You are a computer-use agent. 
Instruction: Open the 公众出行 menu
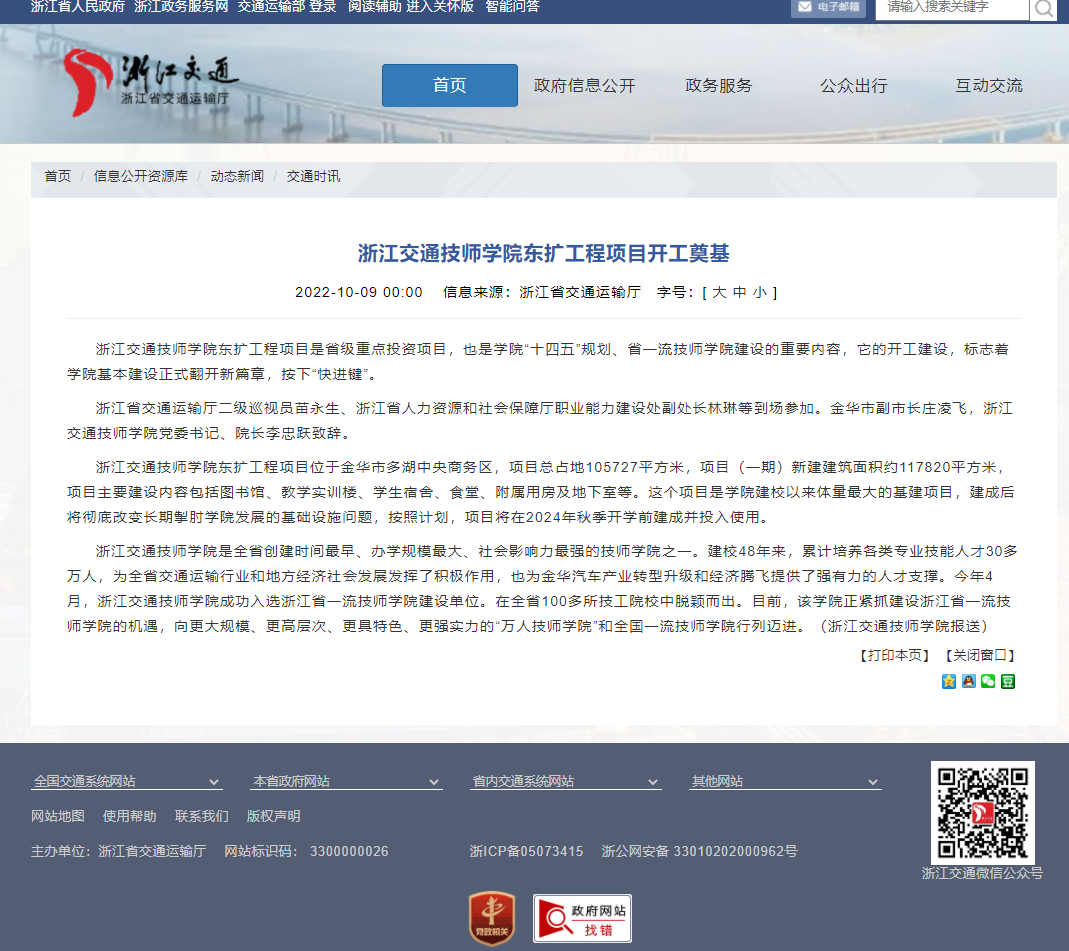(x=854, y=85)
